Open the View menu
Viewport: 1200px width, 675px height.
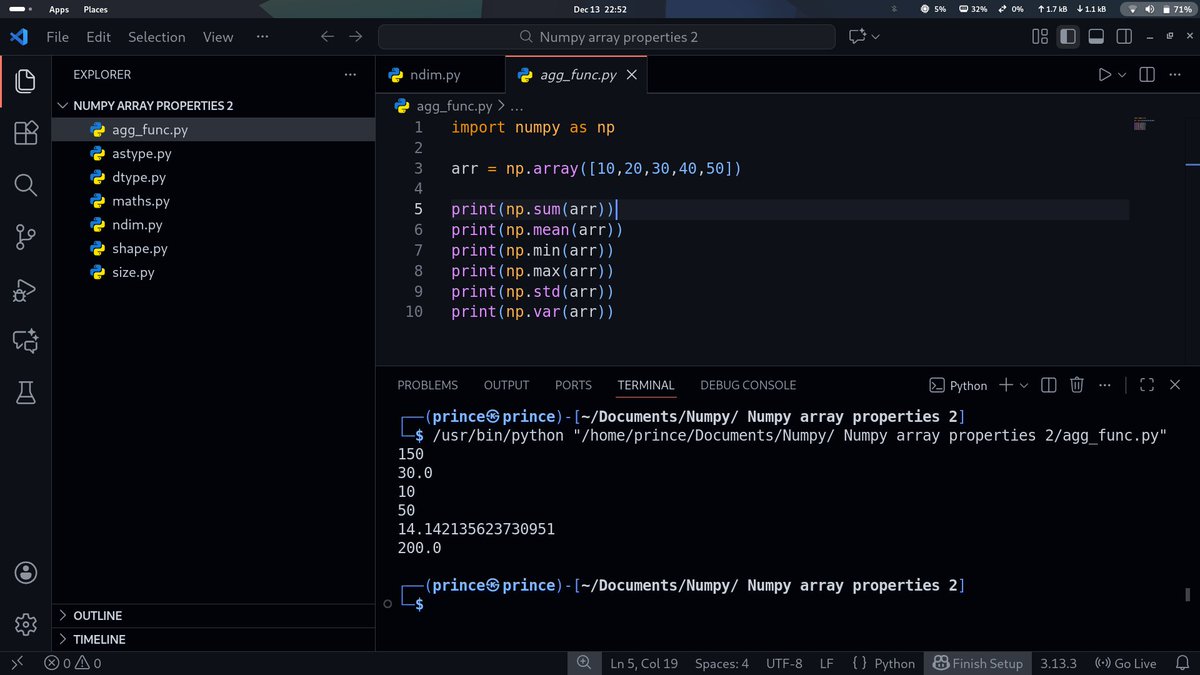point(217,36)
